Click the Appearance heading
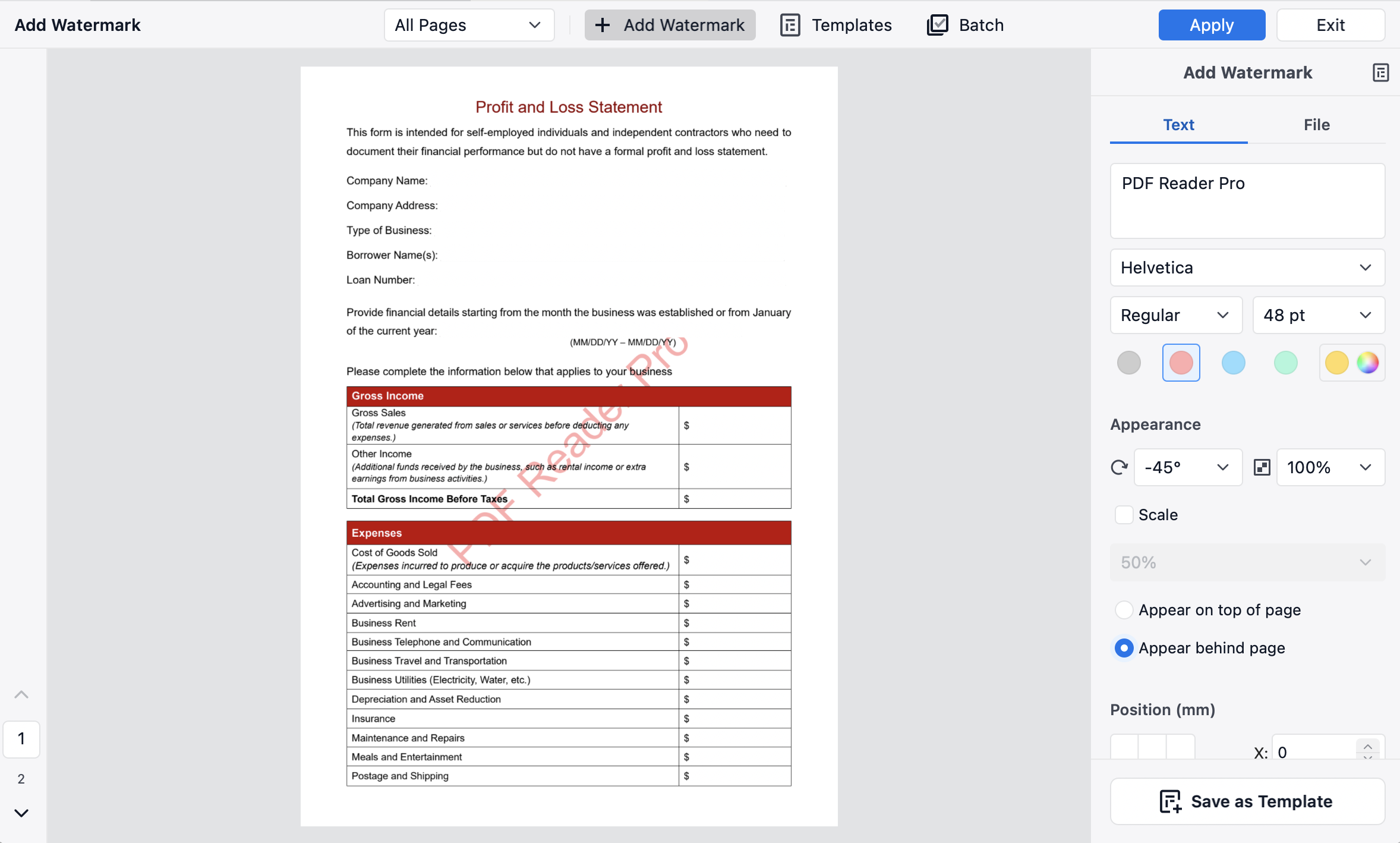The height and width of the screenshot is (843, 1400). pyautogui.click(x=1155, y=424)
